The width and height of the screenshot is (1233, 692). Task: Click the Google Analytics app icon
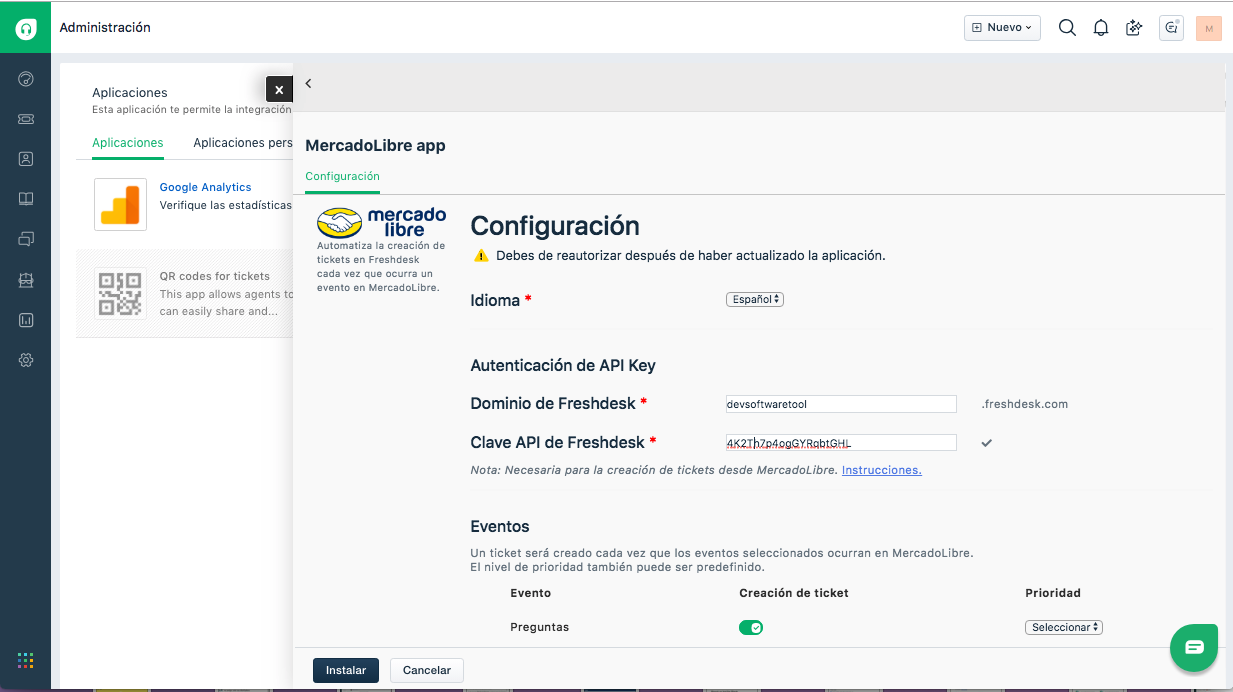120,204
